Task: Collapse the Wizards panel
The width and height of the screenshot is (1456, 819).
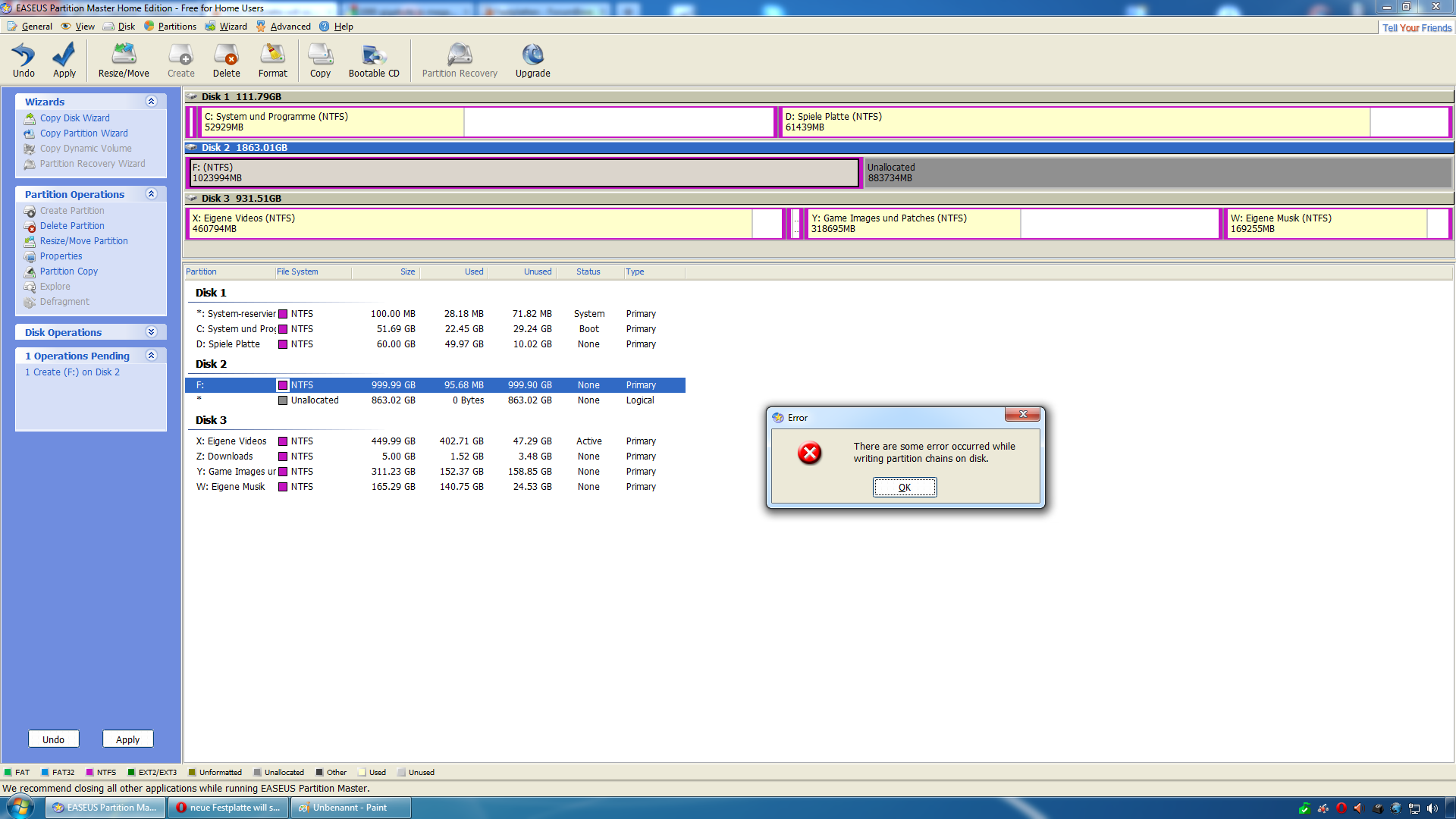Action: tap(151, 102)
